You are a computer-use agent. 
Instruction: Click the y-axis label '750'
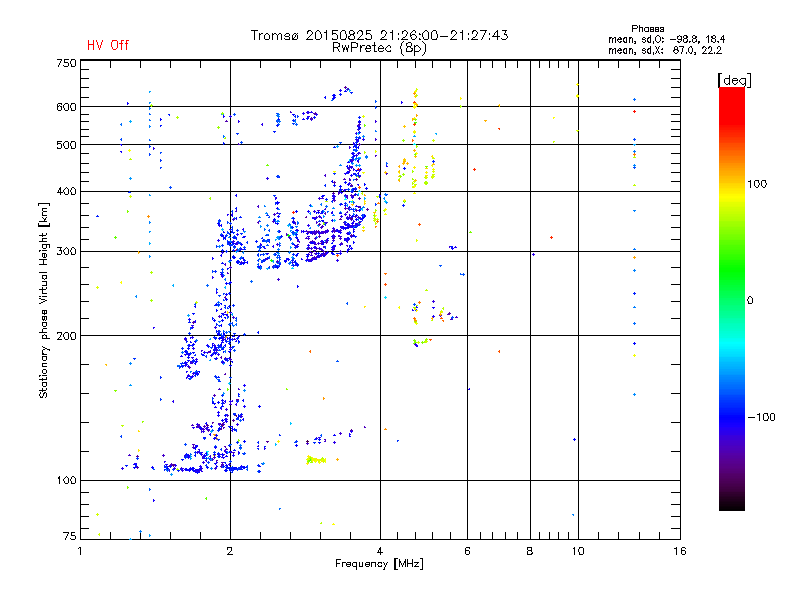66,63
